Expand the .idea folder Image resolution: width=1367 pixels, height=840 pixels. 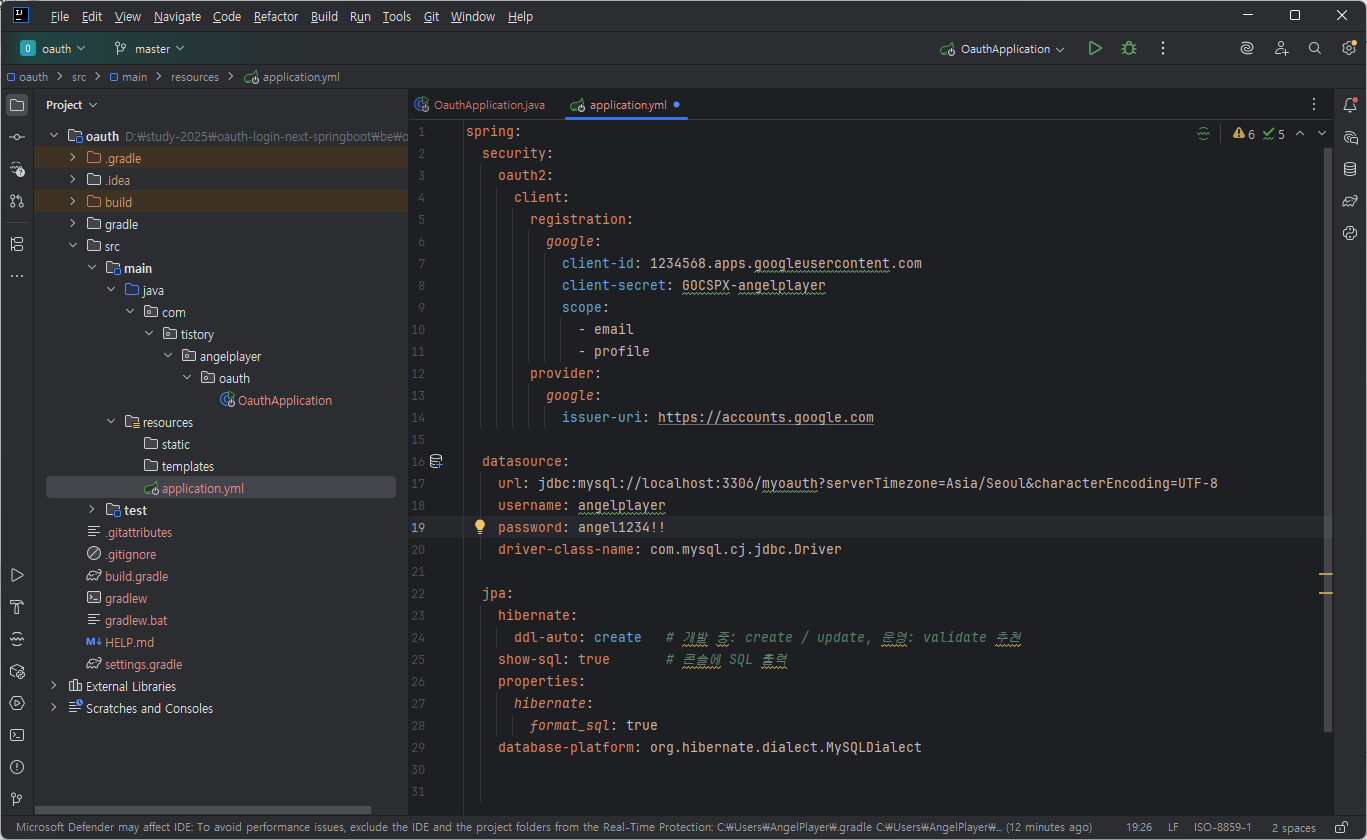coord(72,180)
